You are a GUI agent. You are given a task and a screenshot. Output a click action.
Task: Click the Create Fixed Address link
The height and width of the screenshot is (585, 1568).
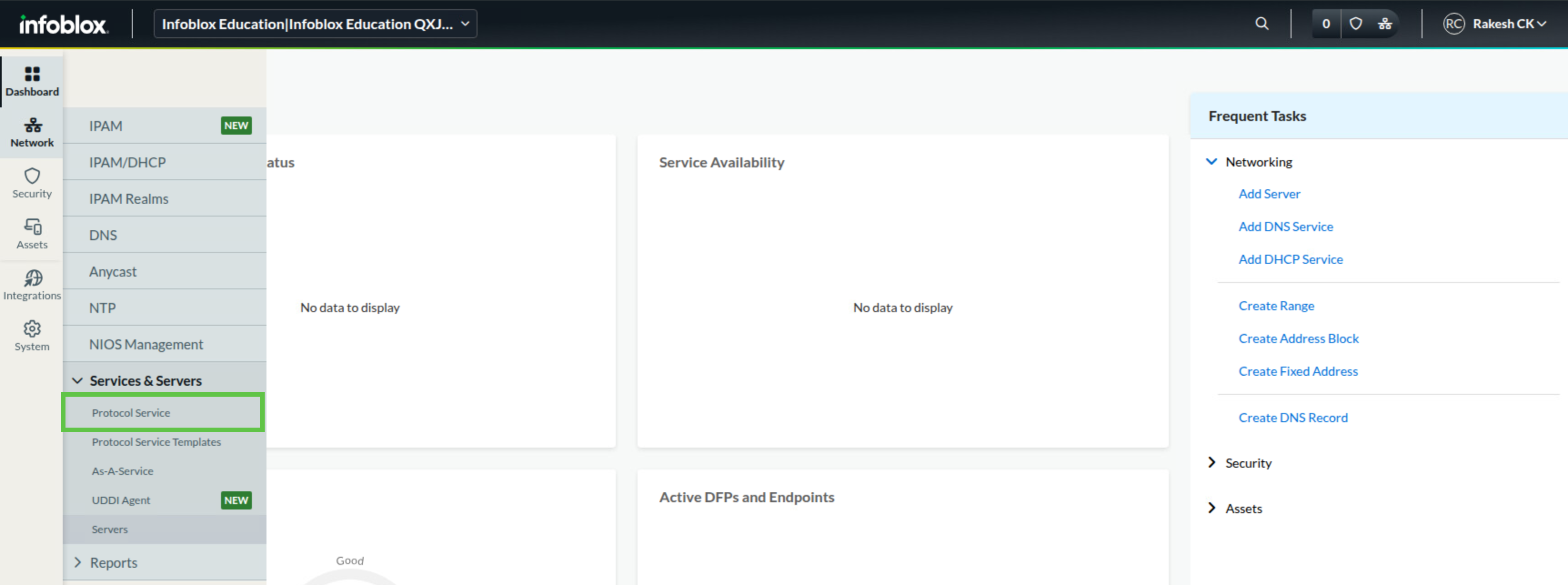[1298, 371]
